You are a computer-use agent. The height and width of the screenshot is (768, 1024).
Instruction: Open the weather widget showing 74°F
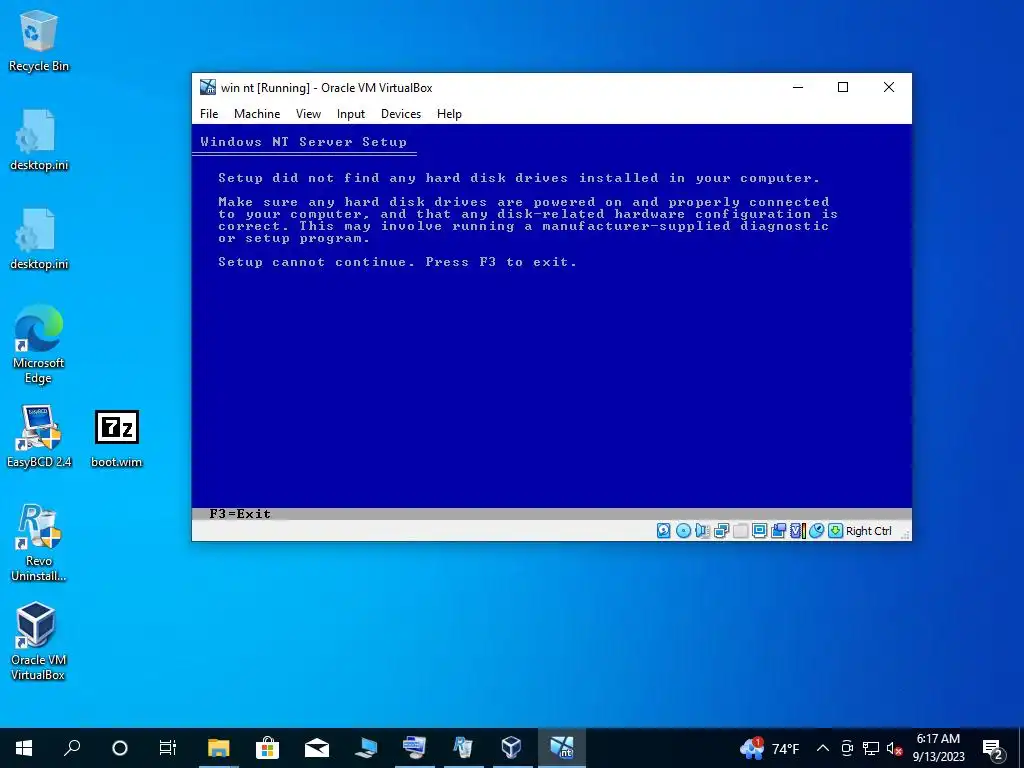click(769, 748)
